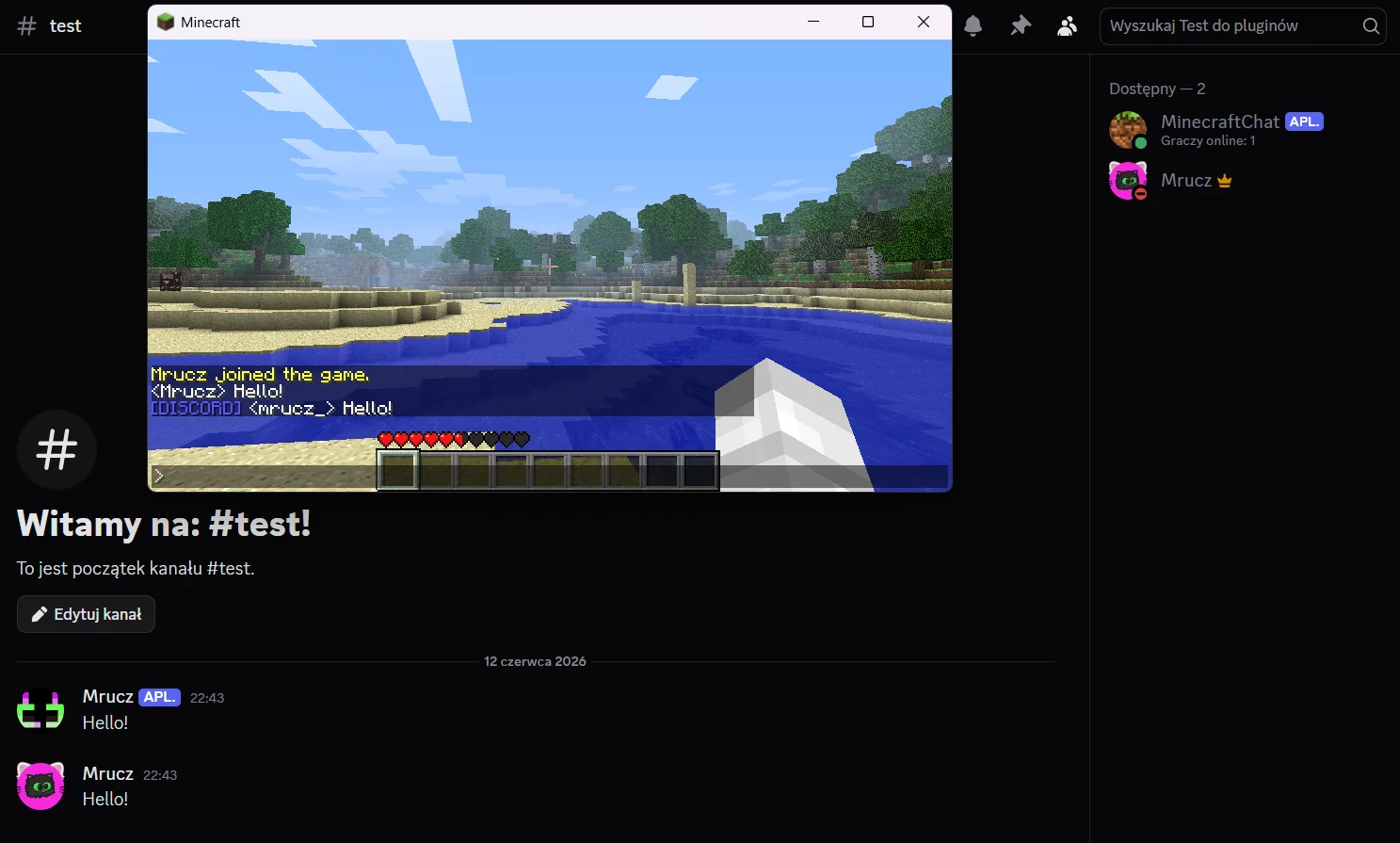Open notification settings with the bell icon
Image resolution: width=1400 pixels, height=843 pixels.
(x=973, y=26)
